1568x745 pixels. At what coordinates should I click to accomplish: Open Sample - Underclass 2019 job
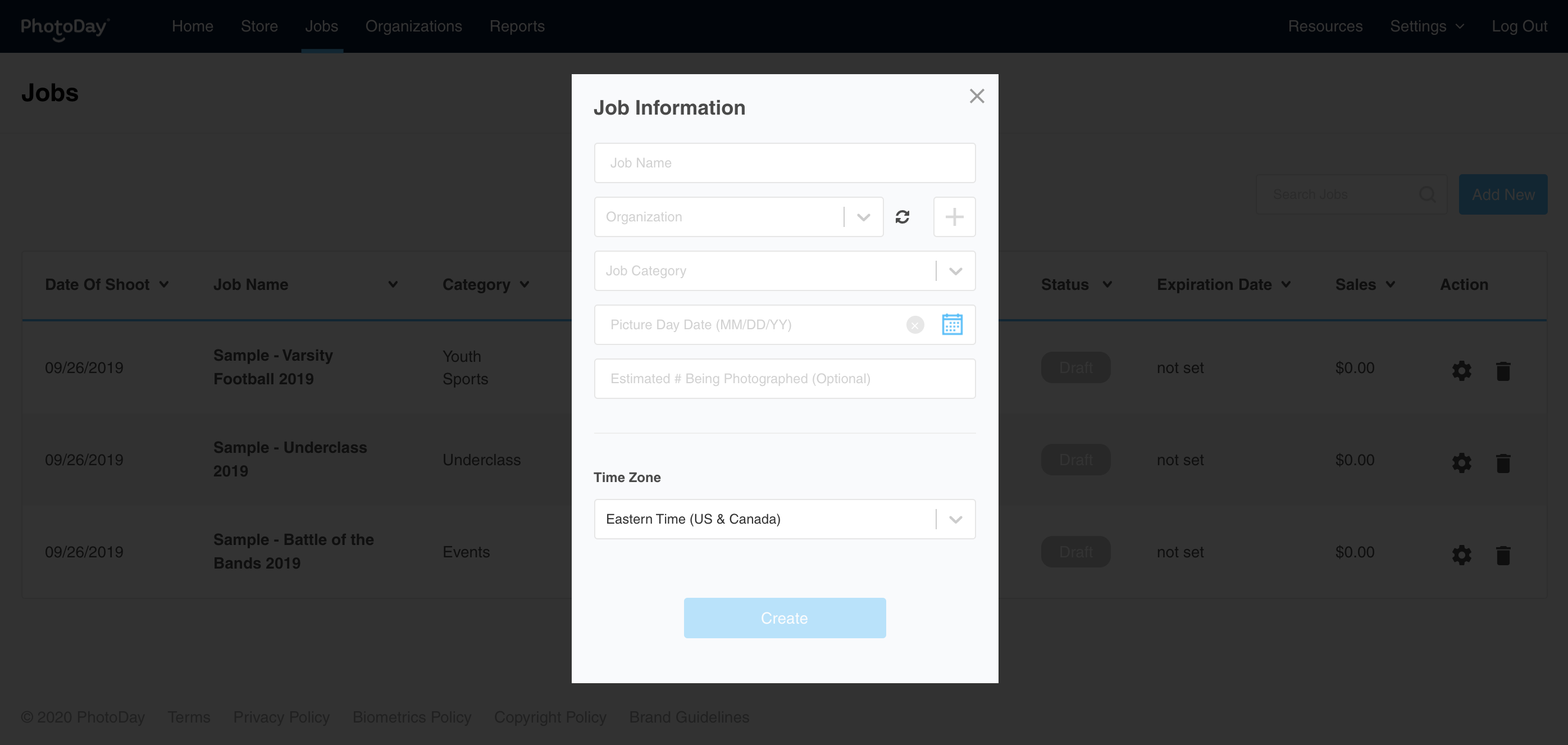(290, 458)
